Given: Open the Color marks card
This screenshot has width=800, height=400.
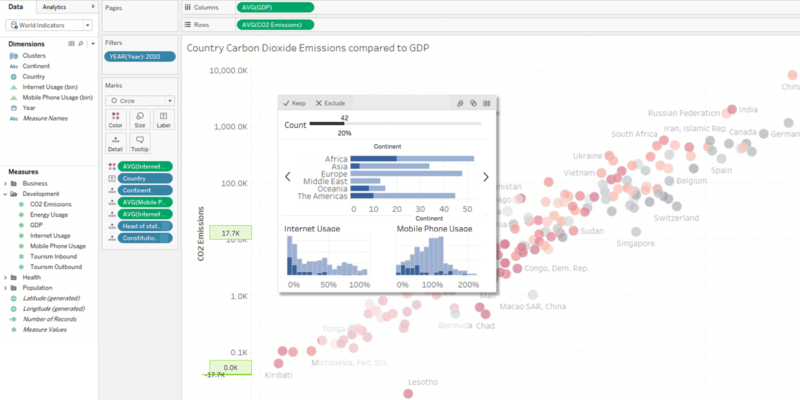Looking at the screenshot, I should coord(115,119).
